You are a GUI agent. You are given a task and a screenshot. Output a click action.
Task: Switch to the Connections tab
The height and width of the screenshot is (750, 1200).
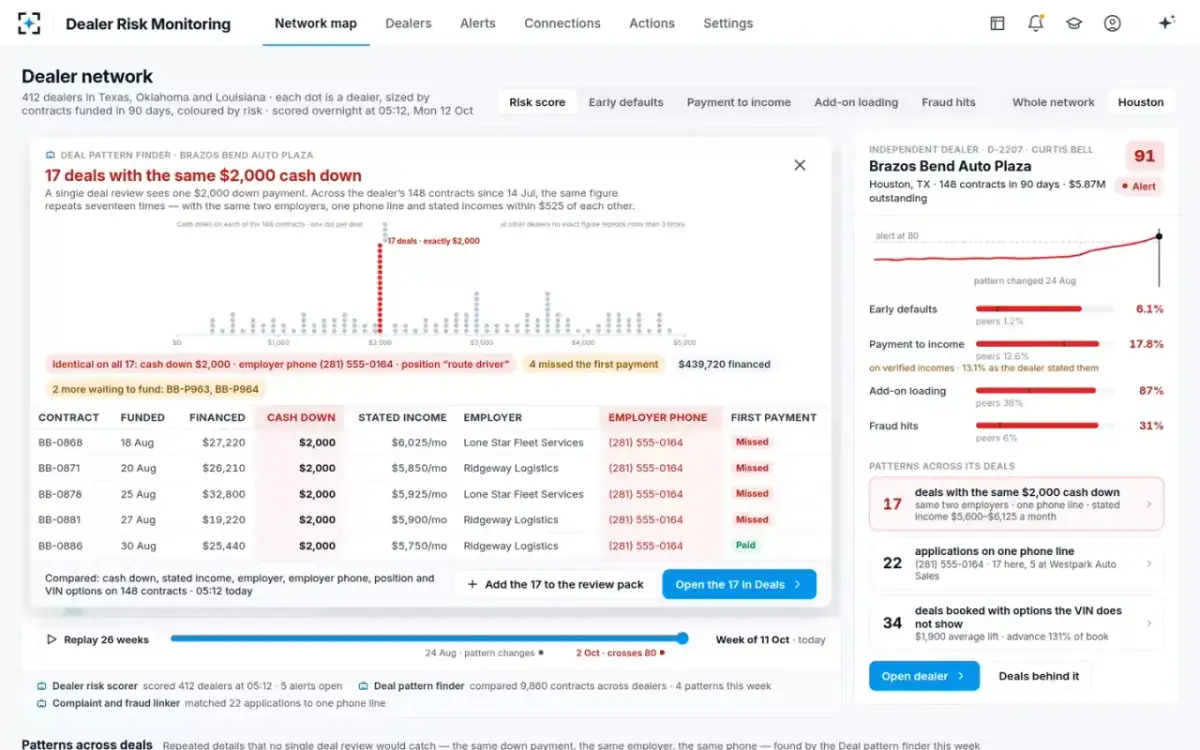(x=562, y=23)
